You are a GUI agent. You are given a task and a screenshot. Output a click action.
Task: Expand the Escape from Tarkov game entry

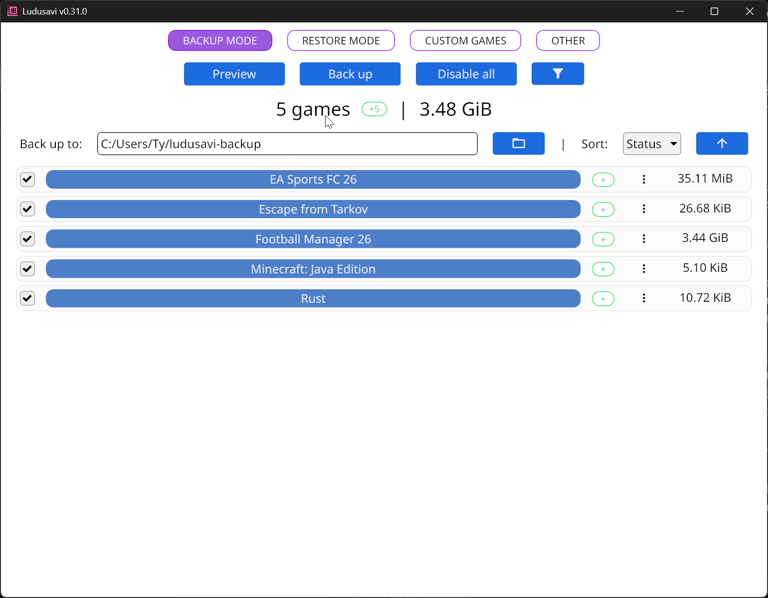coord(313,209)
